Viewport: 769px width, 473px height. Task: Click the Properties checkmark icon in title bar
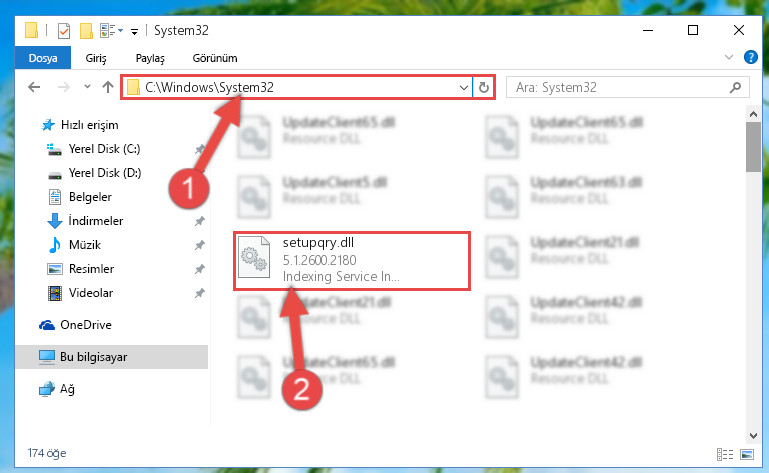(x=64, y=31)
